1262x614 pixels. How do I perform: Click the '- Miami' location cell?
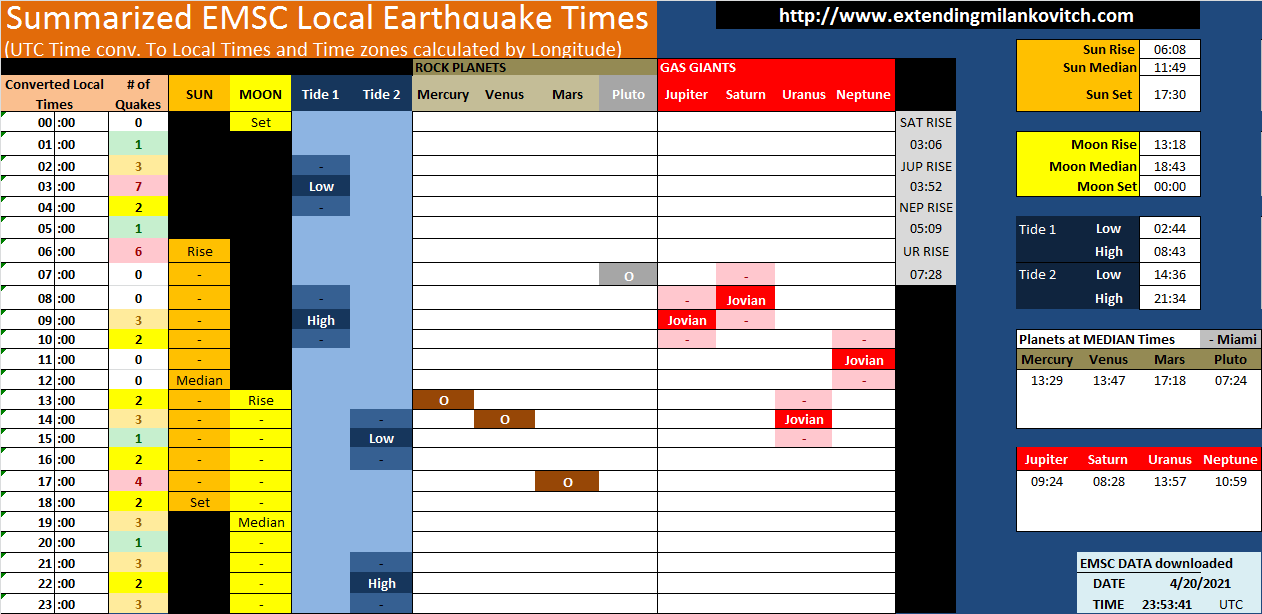tap(1230, 339)
